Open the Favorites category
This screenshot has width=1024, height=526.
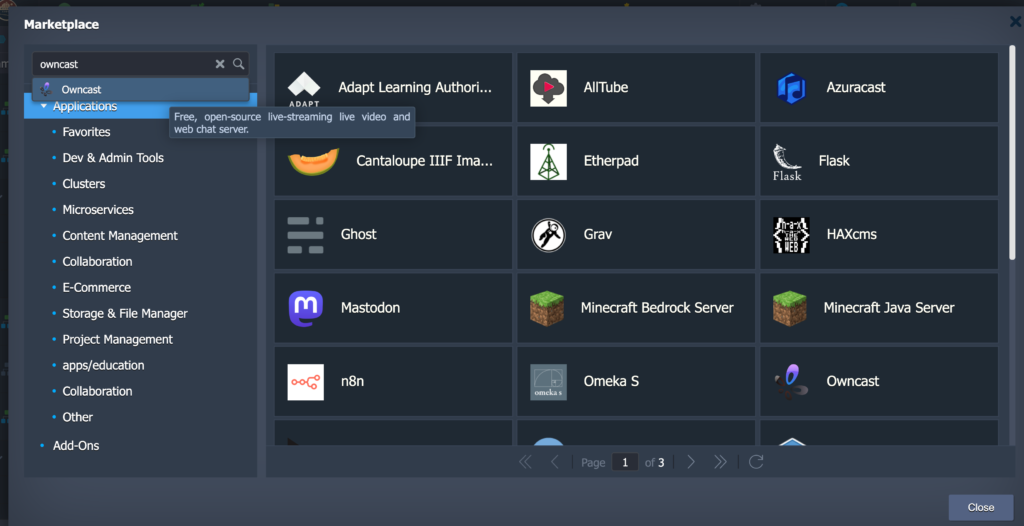click(86, 132)
